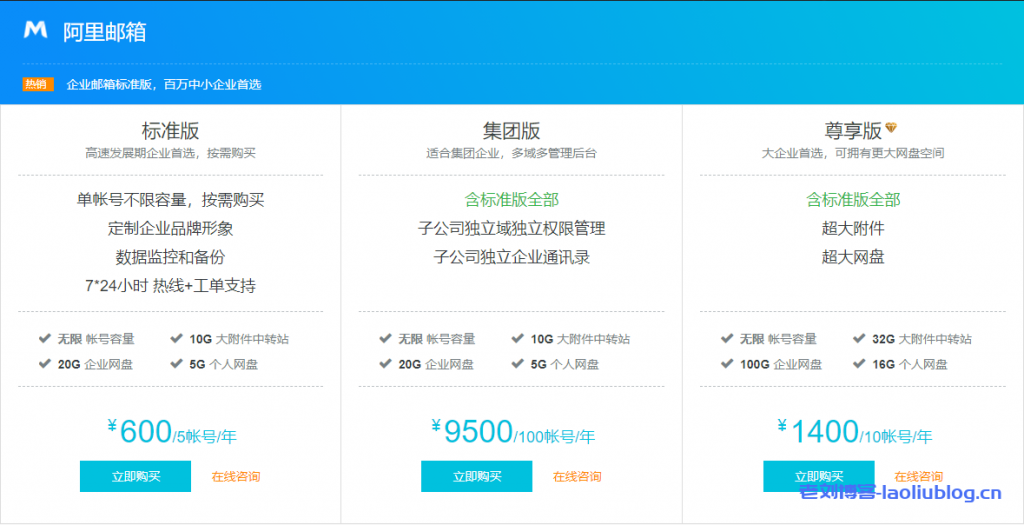Click the 100G 企业网盘 label
Screen dimensions: 1024x525
click(780, 364)
